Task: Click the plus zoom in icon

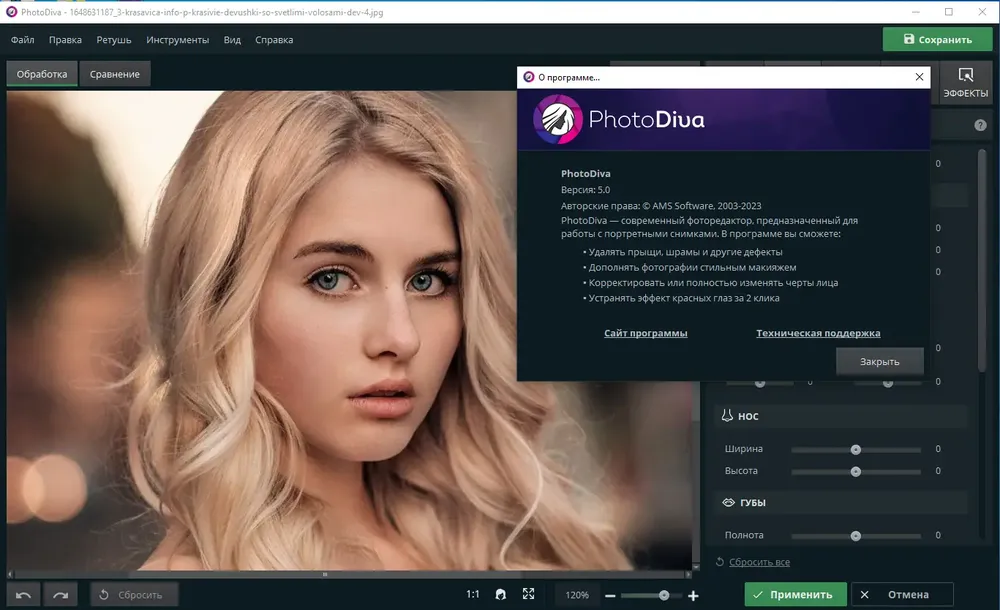Action: click(693, 596)
